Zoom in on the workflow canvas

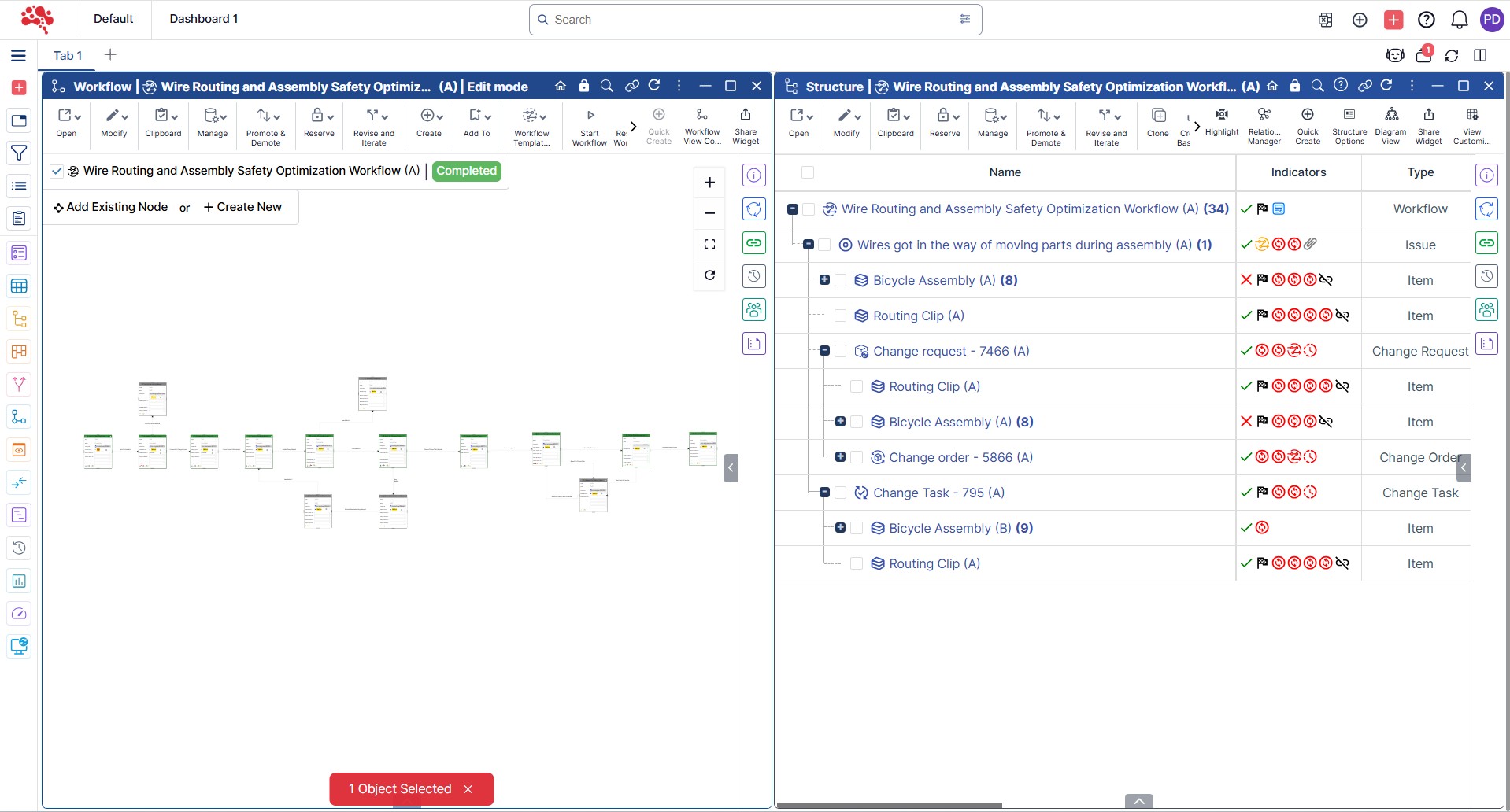[709, 183]
